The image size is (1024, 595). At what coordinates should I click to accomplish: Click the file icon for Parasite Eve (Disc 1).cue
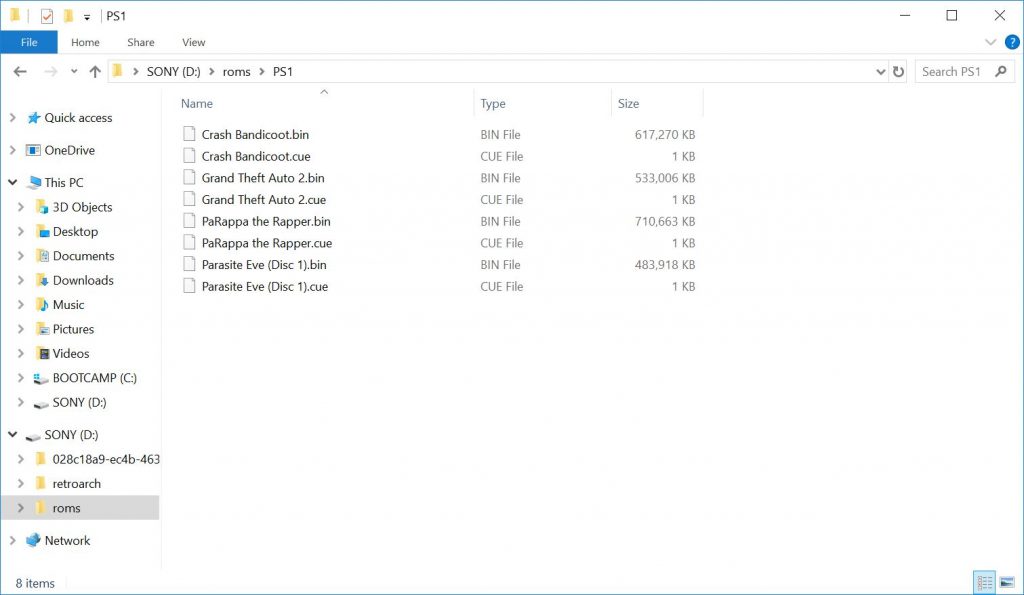[x=189, y=285]
